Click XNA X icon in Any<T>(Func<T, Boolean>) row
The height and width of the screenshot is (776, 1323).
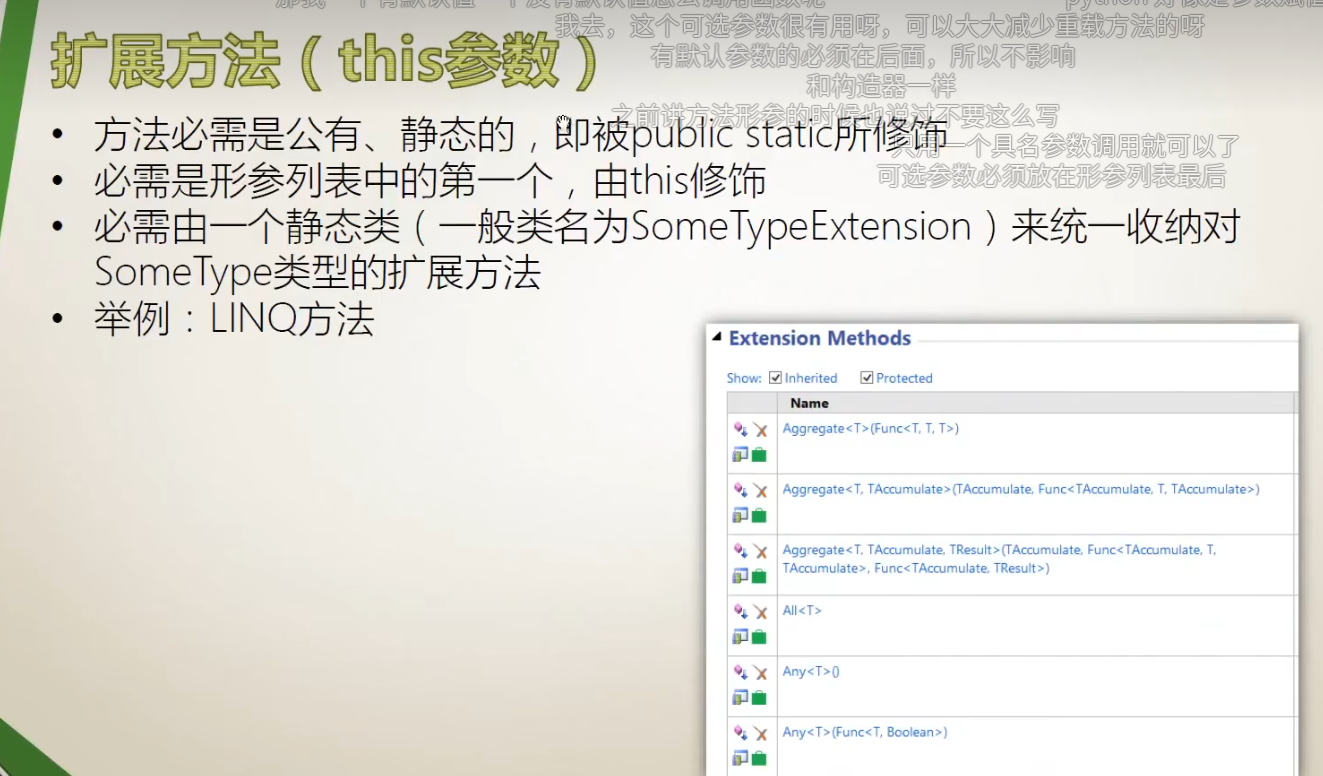click(760, 734)
